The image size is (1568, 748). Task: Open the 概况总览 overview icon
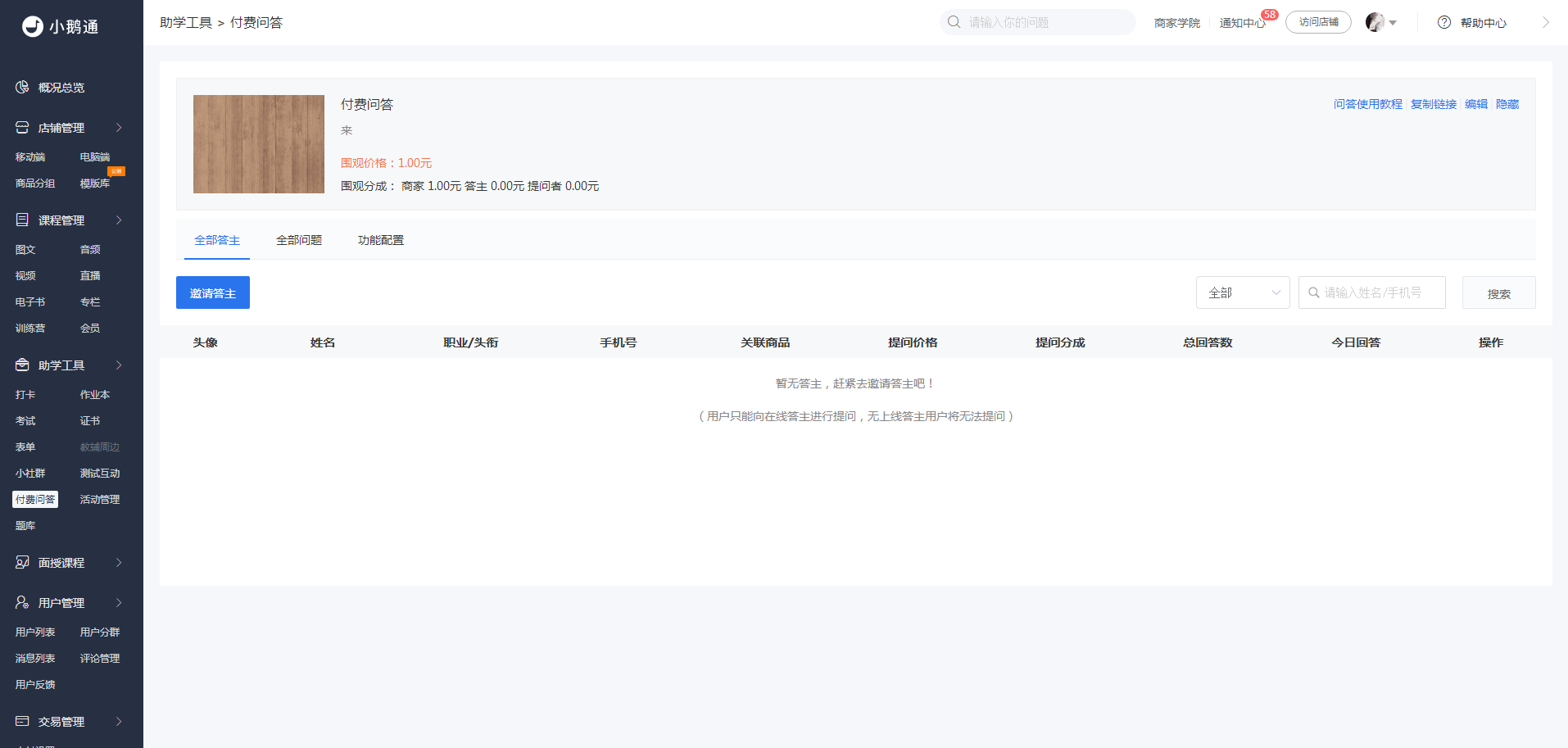coord(22,87)
